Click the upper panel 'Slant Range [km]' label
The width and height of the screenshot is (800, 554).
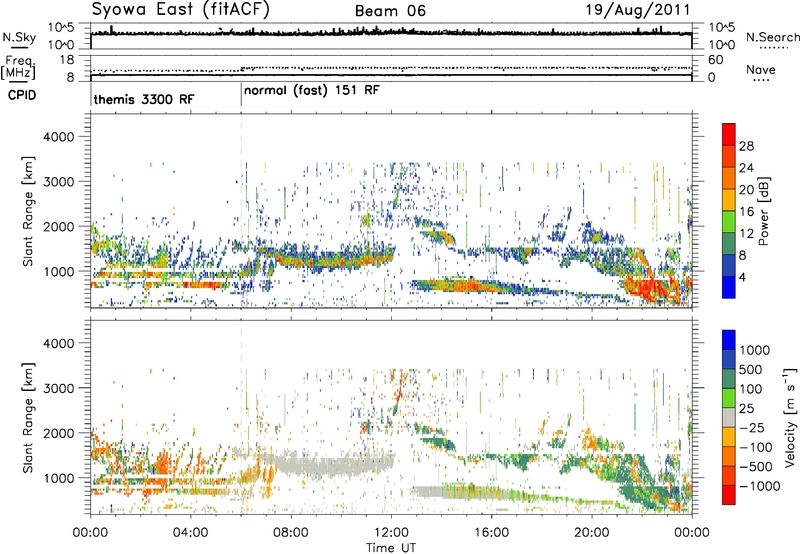click(28, 211)
